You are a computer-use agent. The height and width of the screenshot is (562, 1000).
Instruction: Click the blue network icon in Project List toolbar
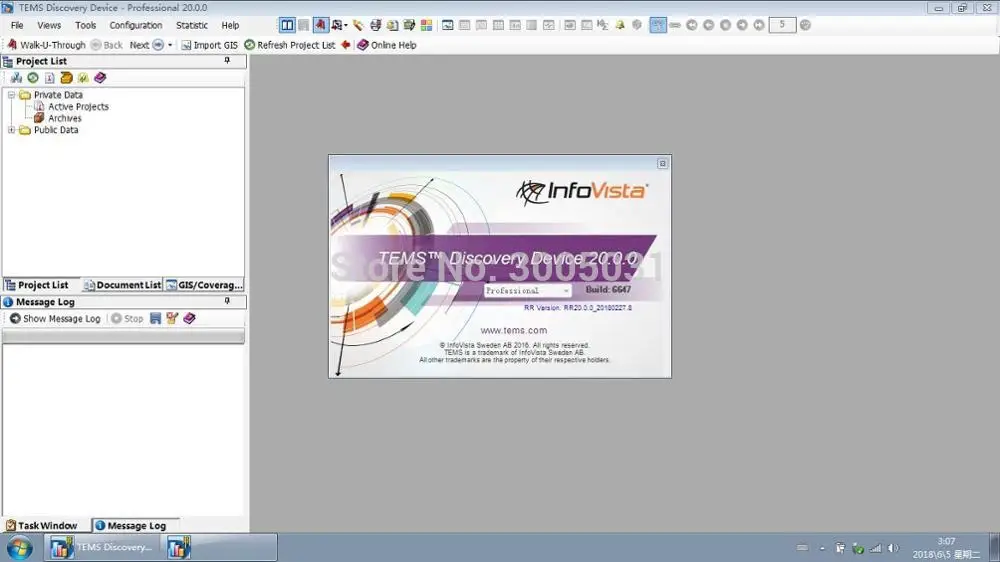16,78
